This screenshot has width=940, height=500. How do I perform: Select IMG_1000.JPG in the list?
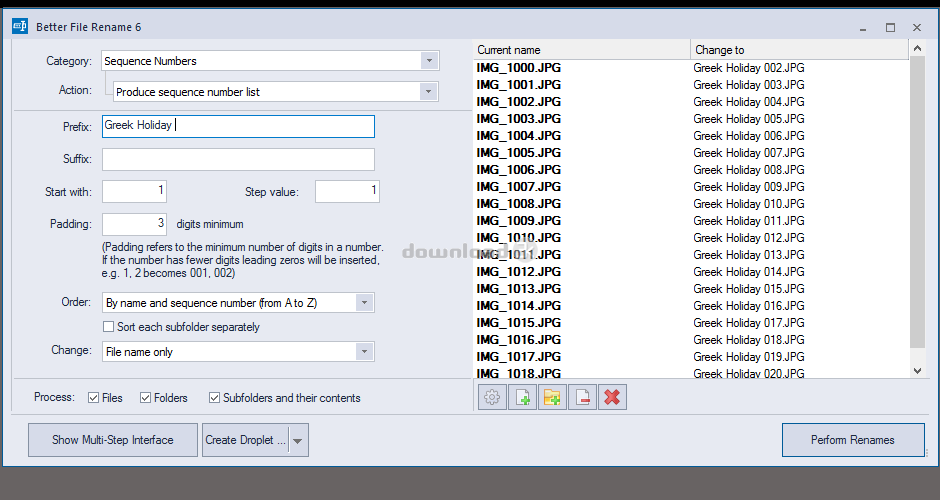click(x=519, y=68)
